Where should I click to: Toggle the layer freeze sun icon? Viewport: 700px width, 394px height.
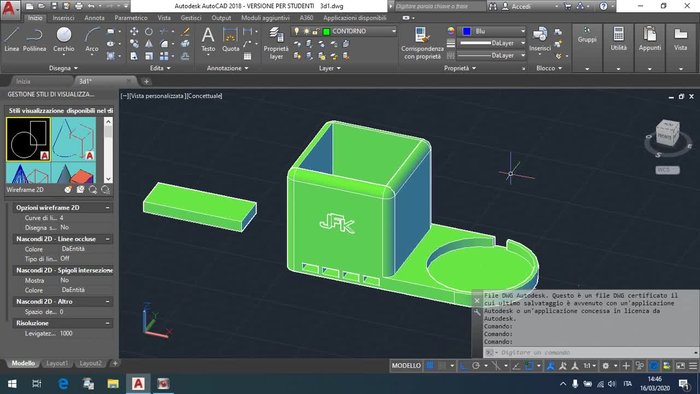click(306, 31)
